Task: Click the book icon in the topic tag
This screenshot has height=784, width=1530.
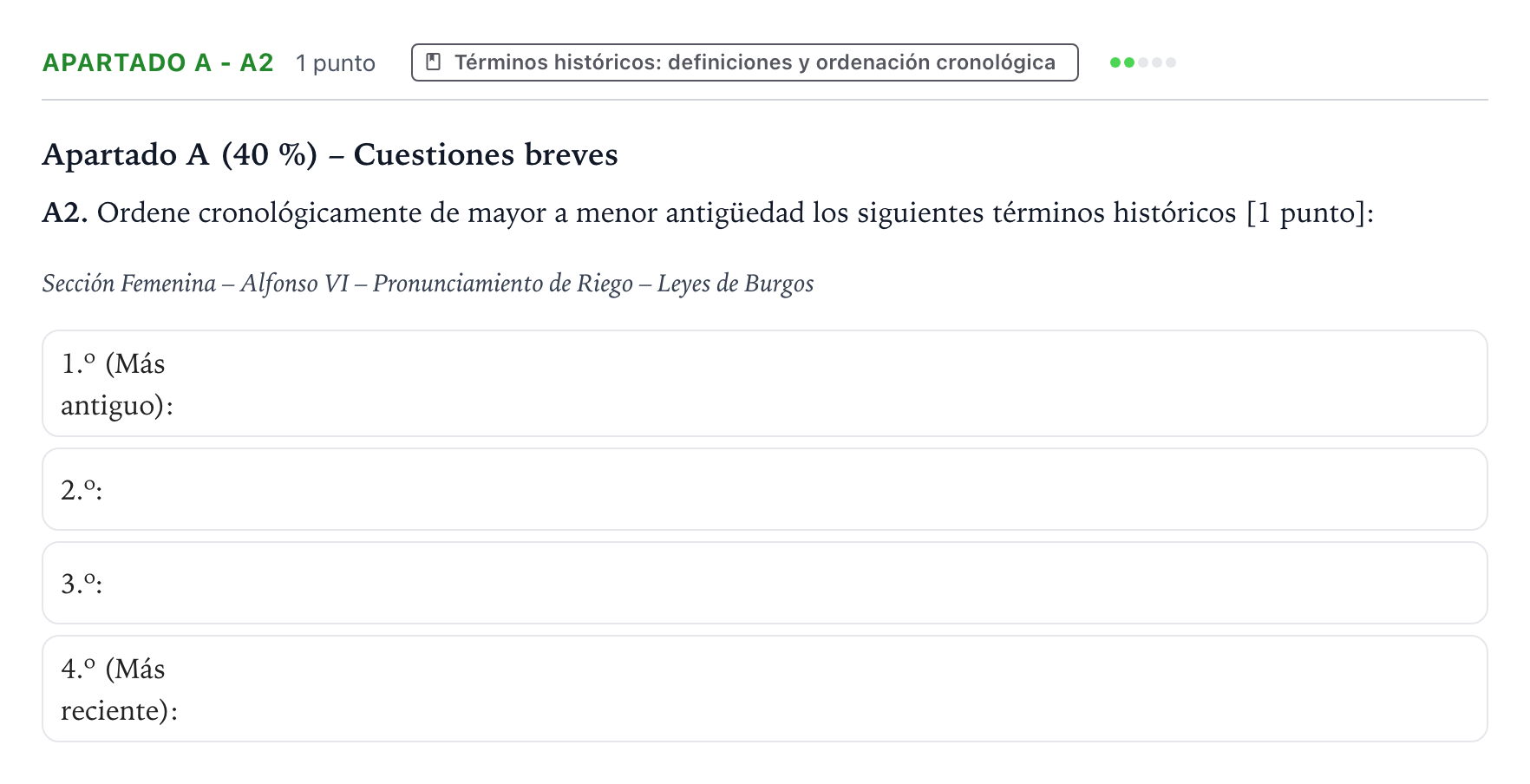Action: (434, 62)
